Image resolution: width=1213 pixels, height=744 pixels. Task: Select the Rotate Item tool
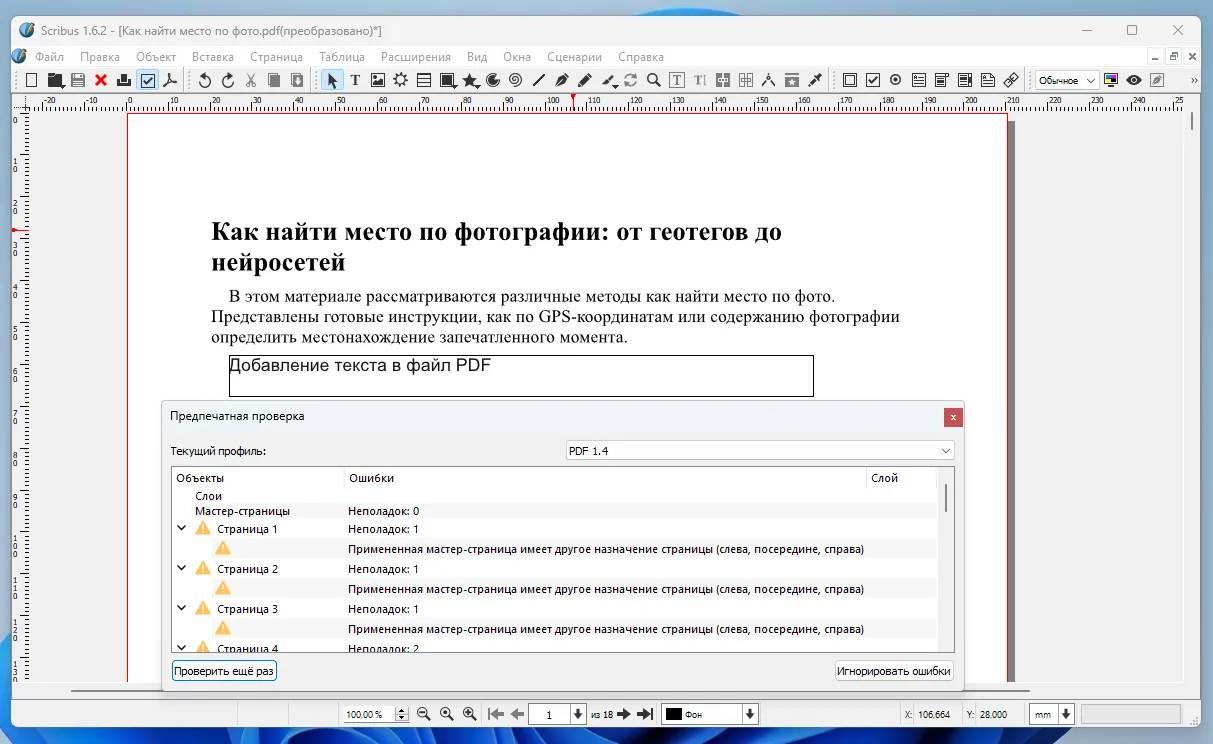(x=630, y=79)
